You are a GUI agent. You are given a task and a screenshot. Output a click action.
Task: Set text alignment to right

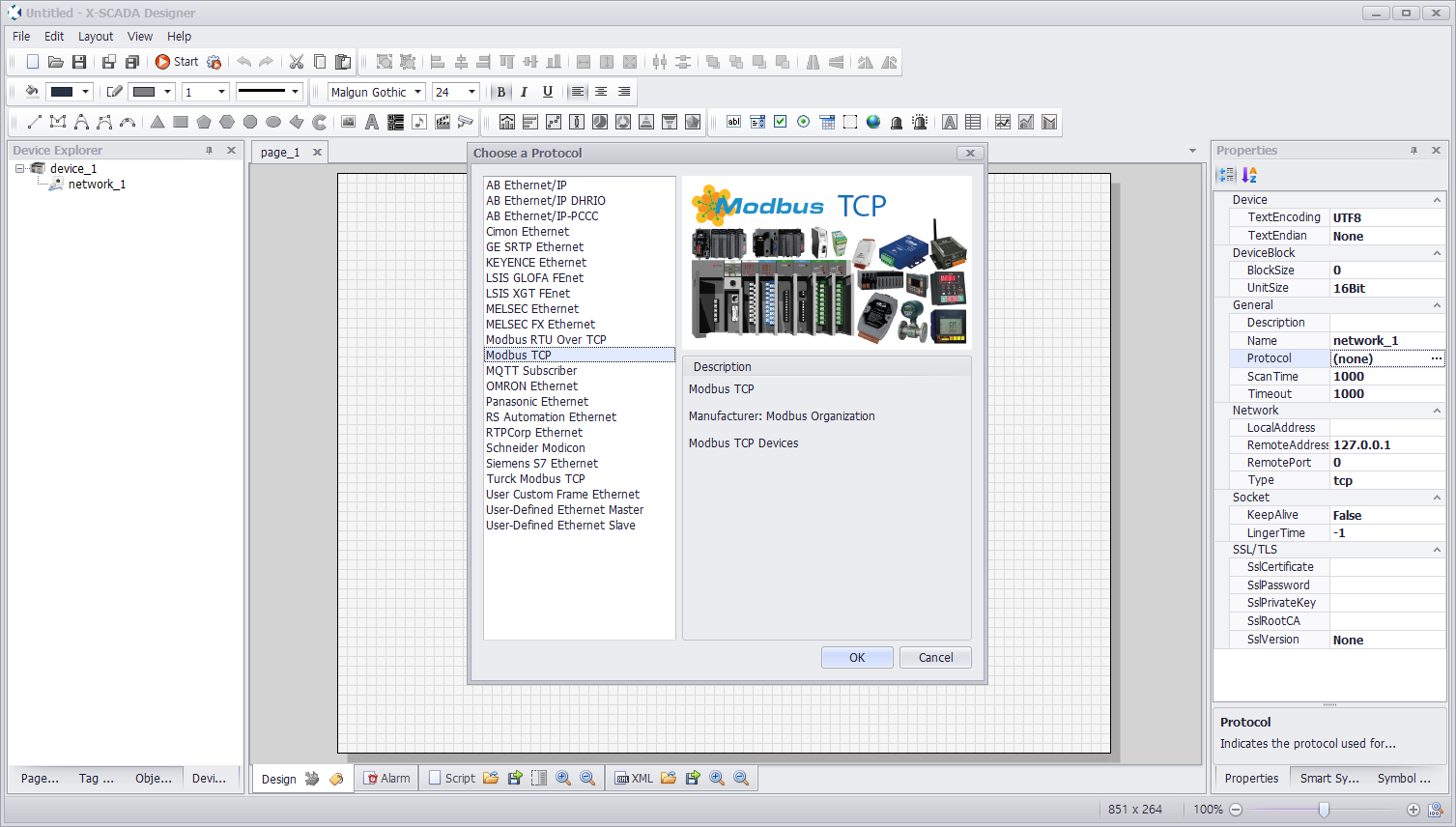pos(624,92)
